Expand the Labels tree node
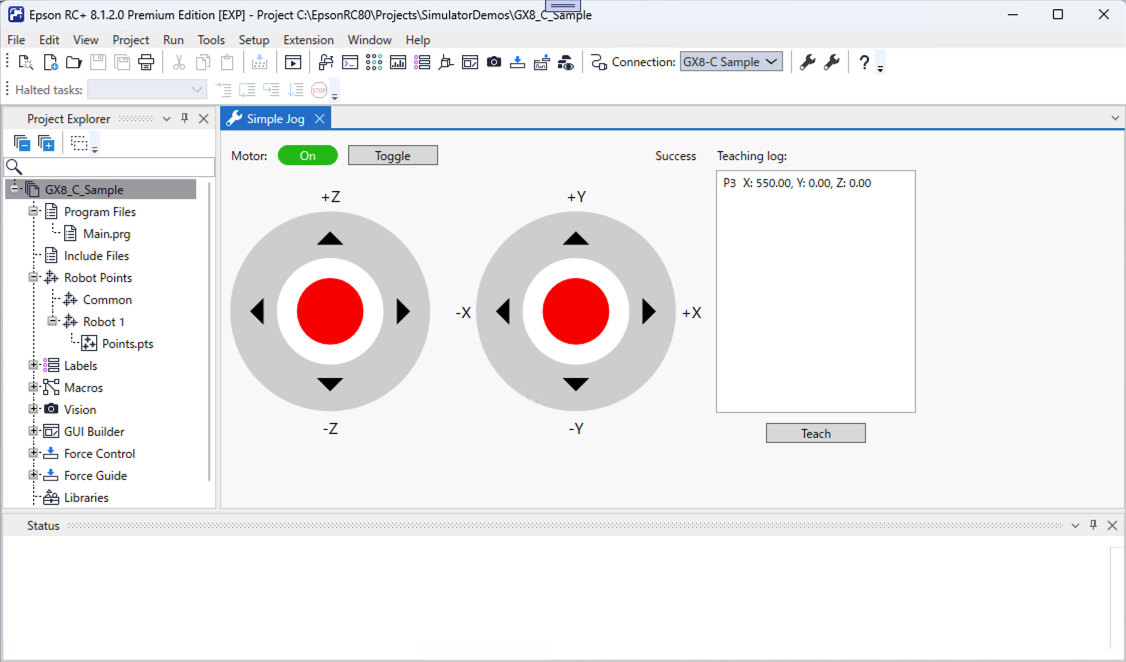This screenshot has height=662, width=1126. (34, 366)
